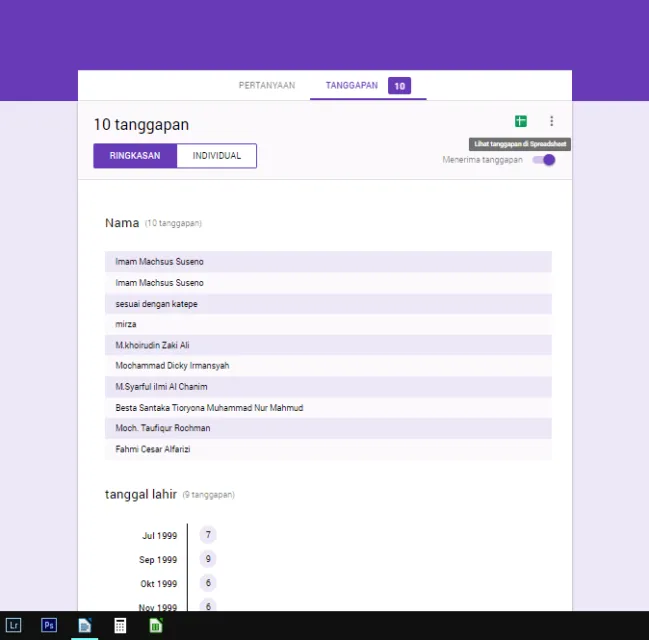Click the 'mirza' name response
Screen dimensions: 649x640
pyautogui.click(x=328, y=324)
